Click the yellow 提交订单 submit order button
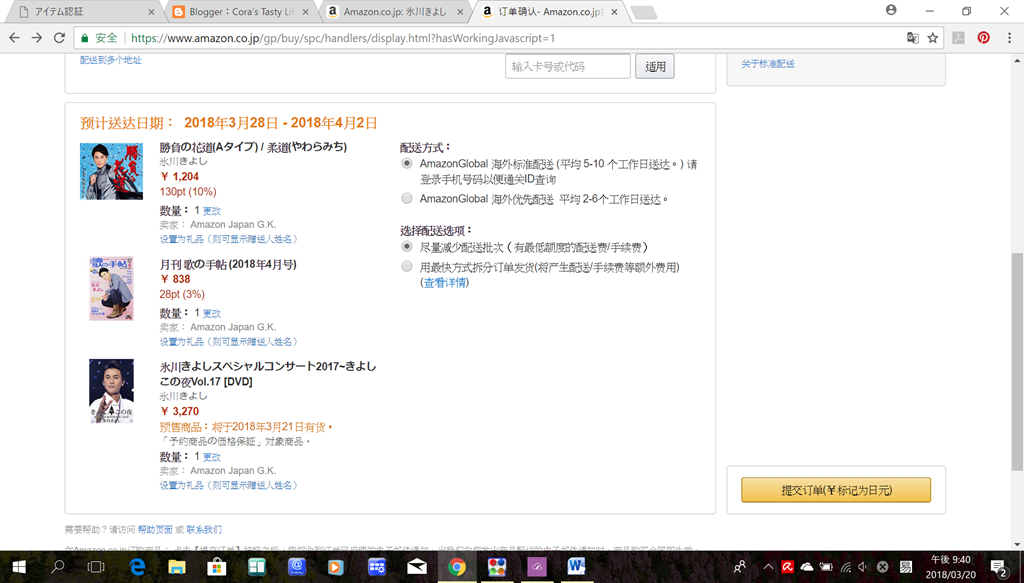This screenshot has height=583, width=1024. [x=836, y=490]
